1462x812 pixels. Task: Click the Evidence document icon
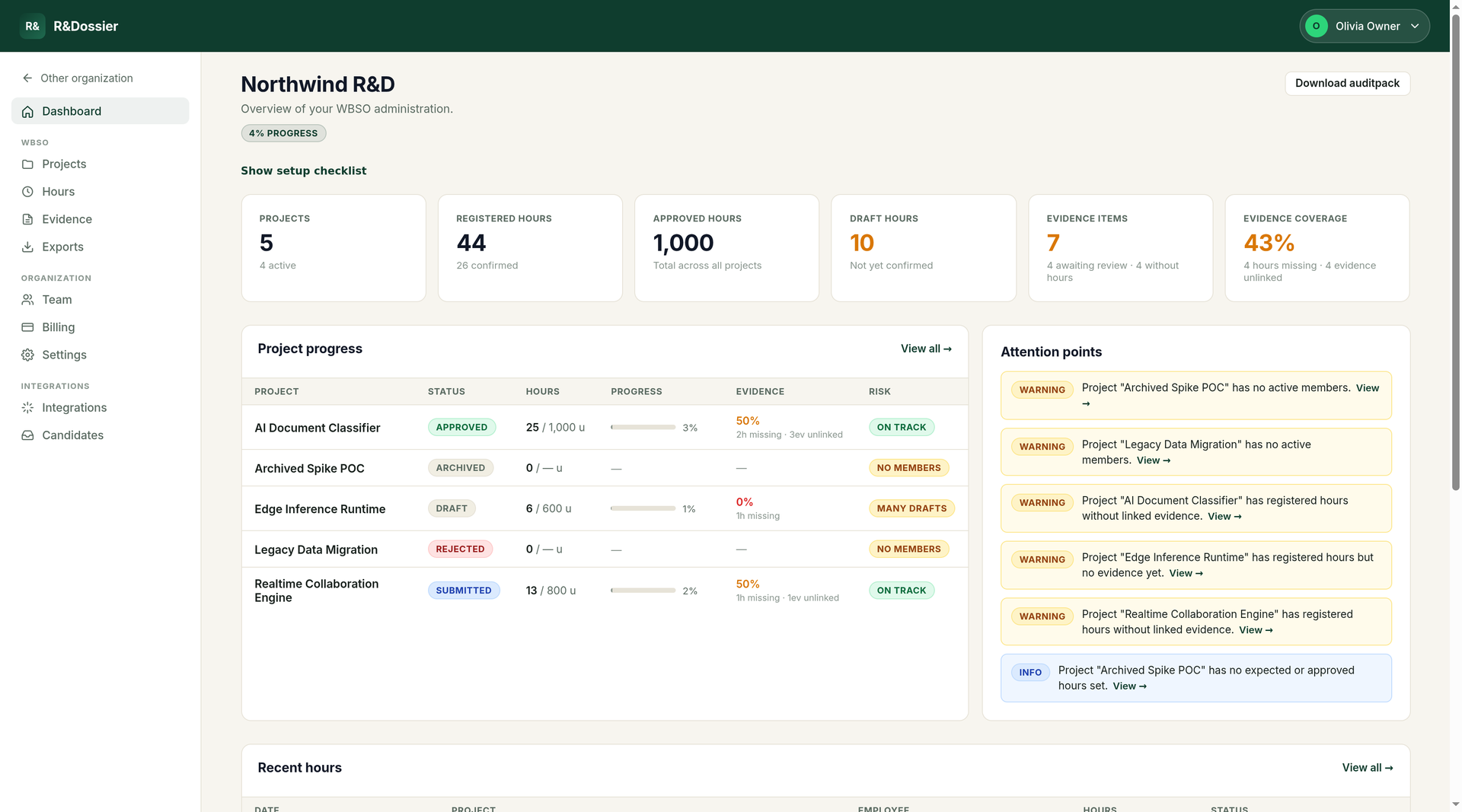point(27,219)
